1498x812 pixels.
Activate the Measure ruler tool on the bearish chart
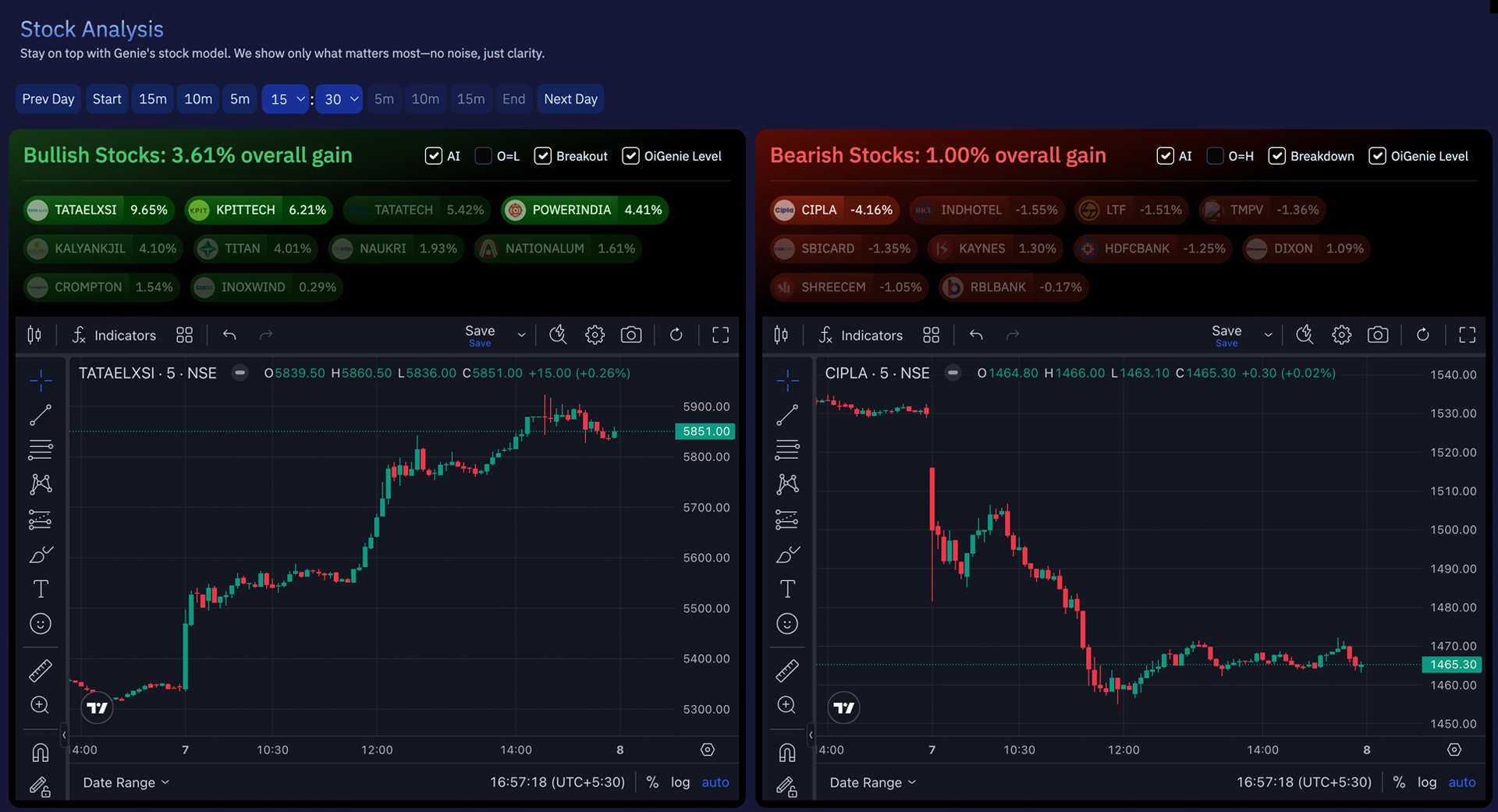[x=787, y=669]
